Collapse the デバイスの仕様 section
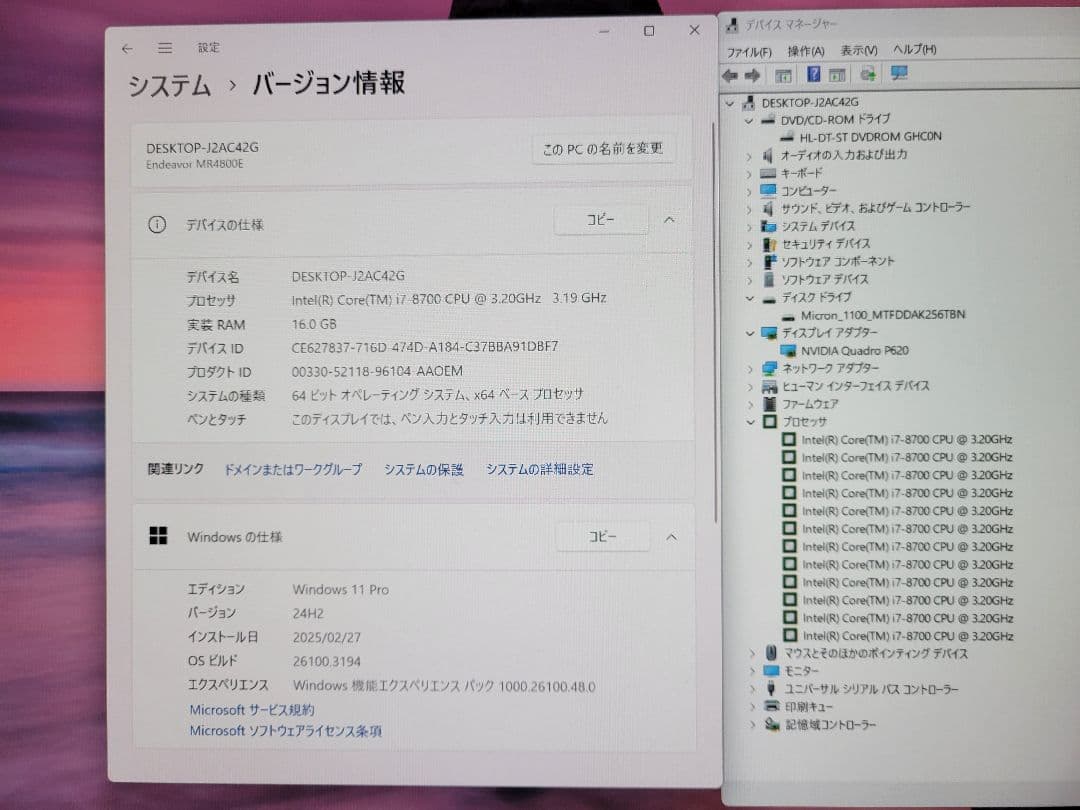This screenshot has width=1080, height=810. pos(670,219)
